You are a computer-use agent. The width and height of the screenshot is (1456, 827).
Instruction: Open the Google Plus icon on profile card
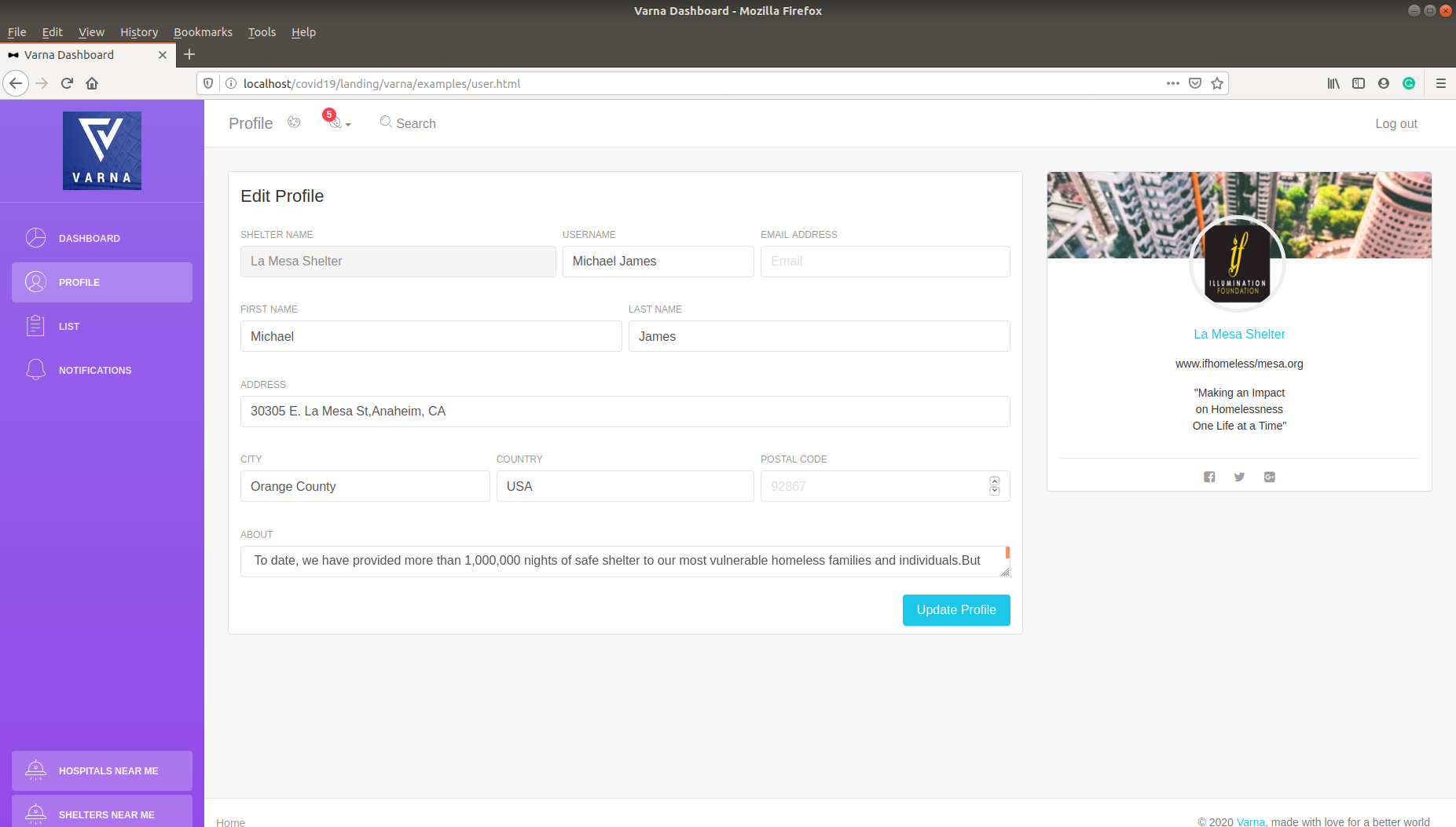(1270, 477)
